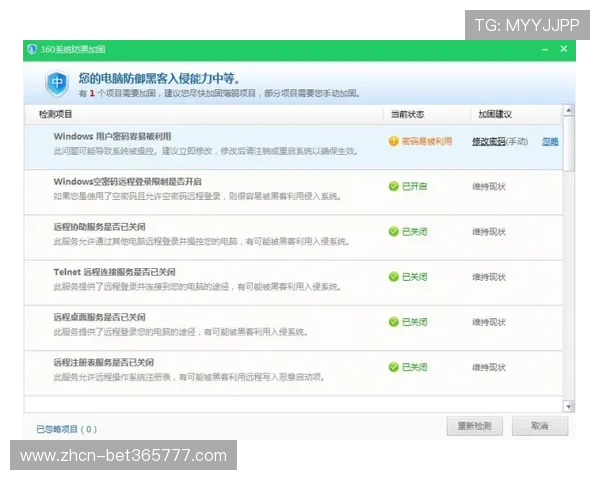The width and height of the screenshot is (600, 480).
Task: Close the 360系统防黑加固 window
Action: (x=564, y=49)
